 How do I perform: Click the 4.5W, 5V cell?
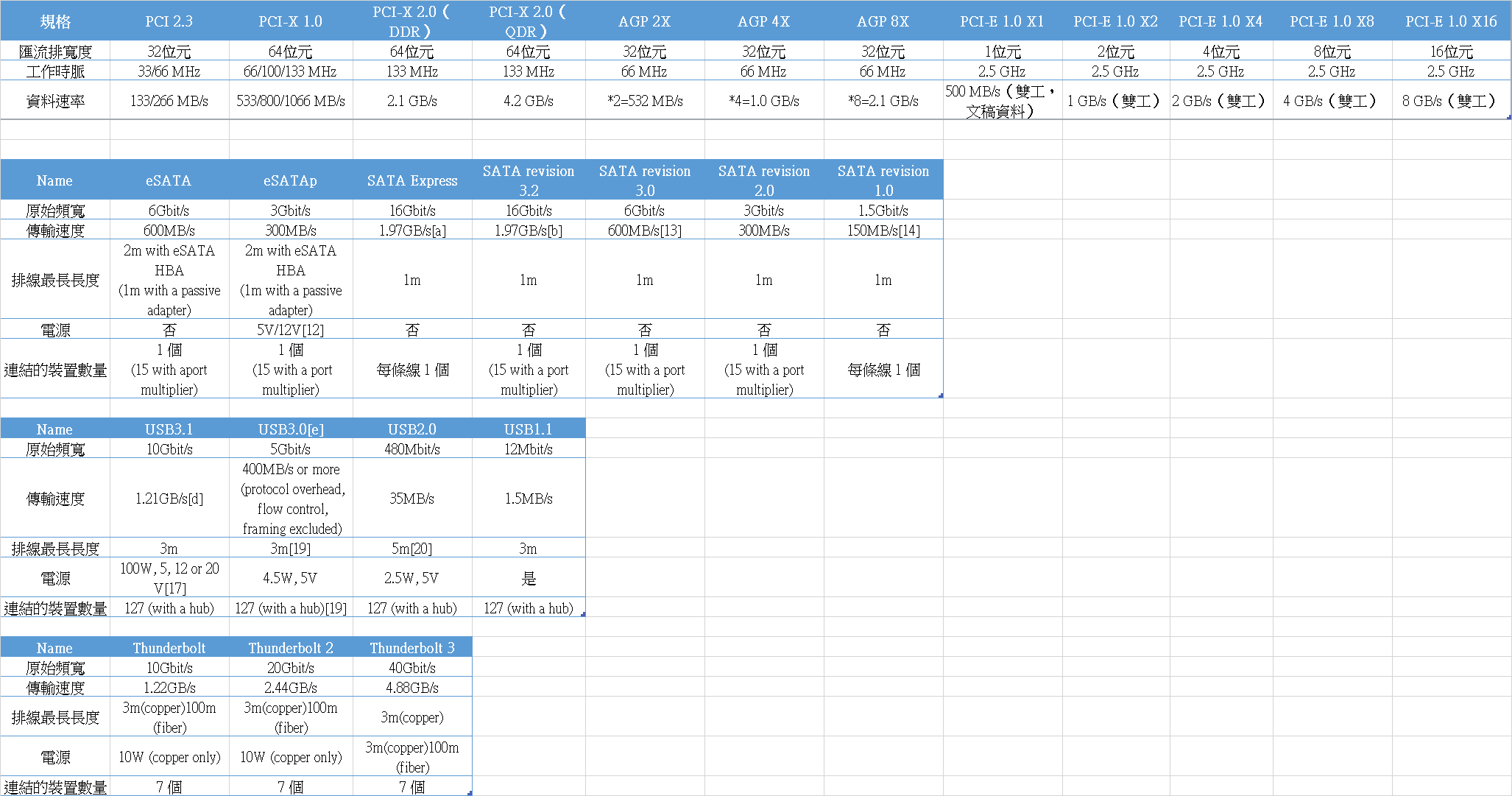[291, 577]
